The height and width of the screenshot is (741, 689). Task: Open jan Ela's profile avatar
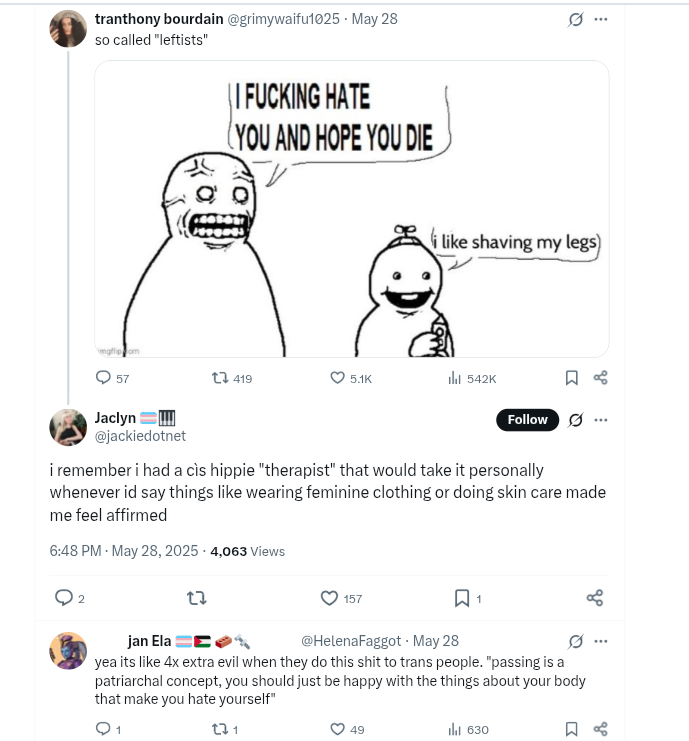point(68,651)
